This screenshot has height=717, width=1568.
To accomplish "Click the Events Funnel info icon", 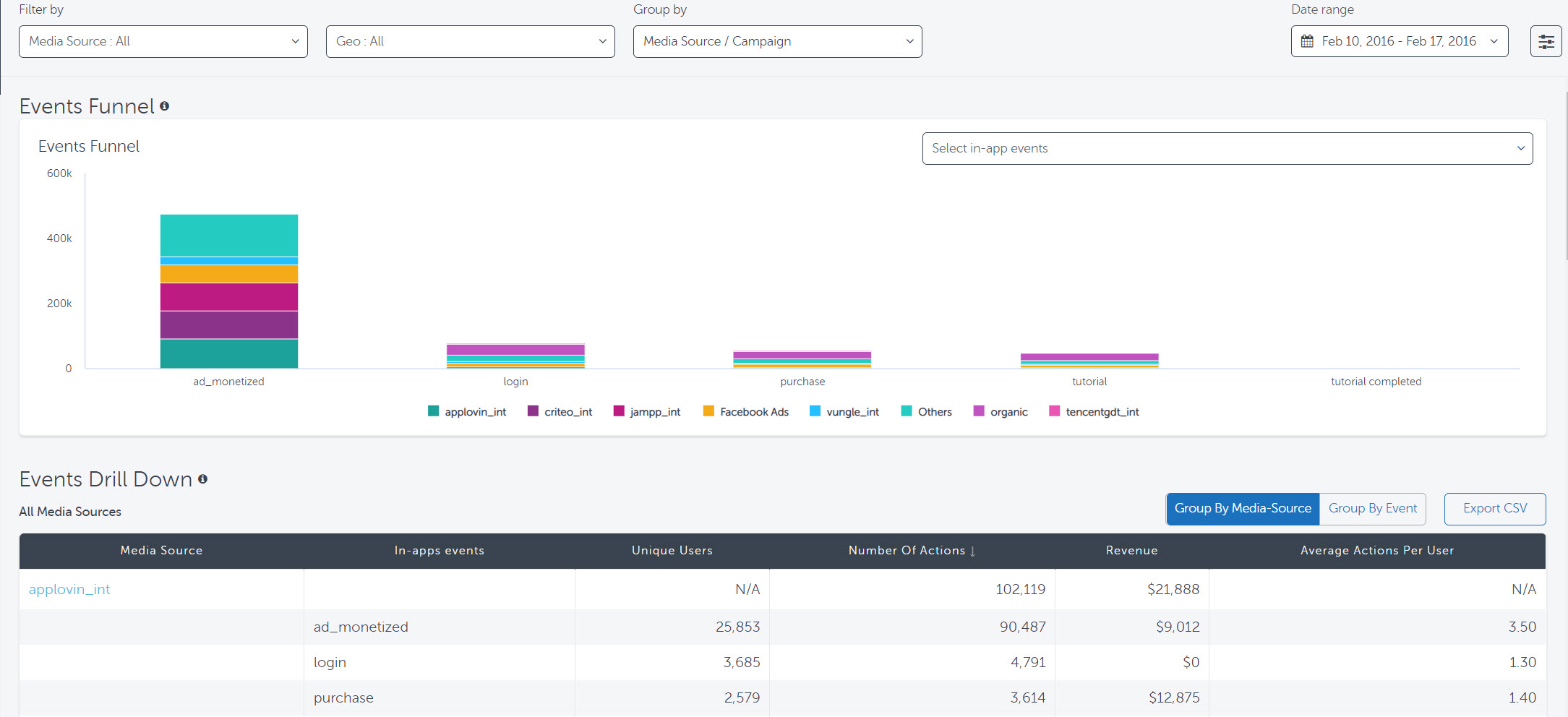I will [x=165, y=106].
